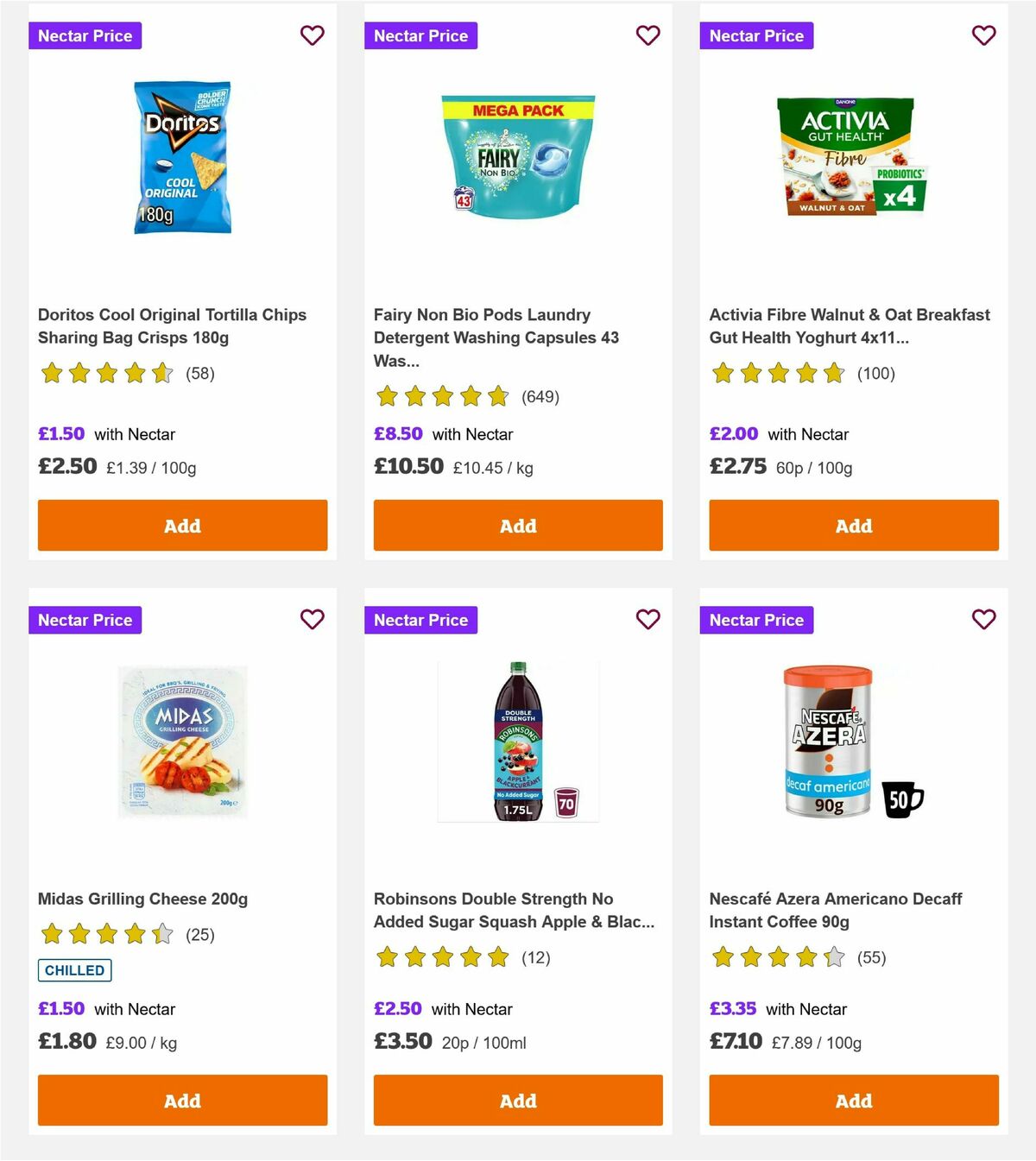Select the CHILLED badge on Midas cheese
1036x1161 pixels.
tap(74, 970)
